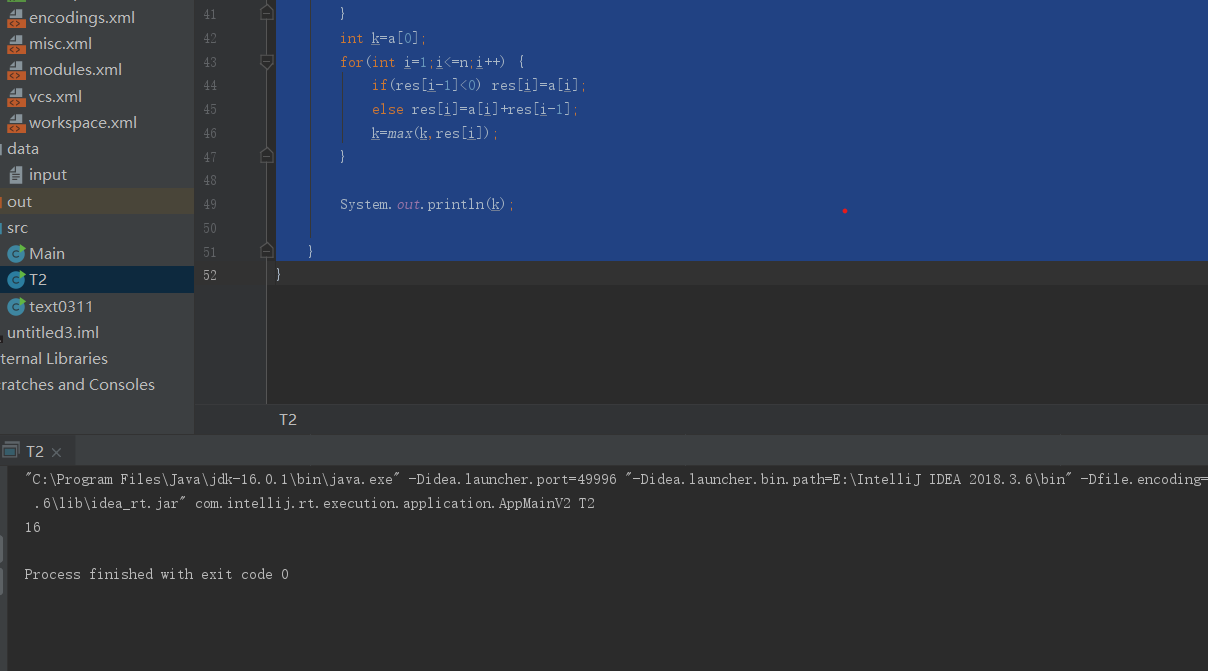Click the encodings.xml file icon
Image resolution: width=1208 pixels, height=671 pixels.
point(15,17)
